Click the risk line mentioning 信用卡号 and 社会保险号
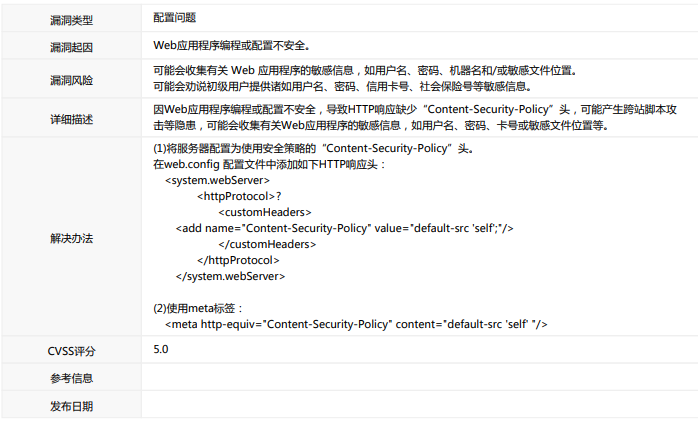 click(x=342, y=87)
